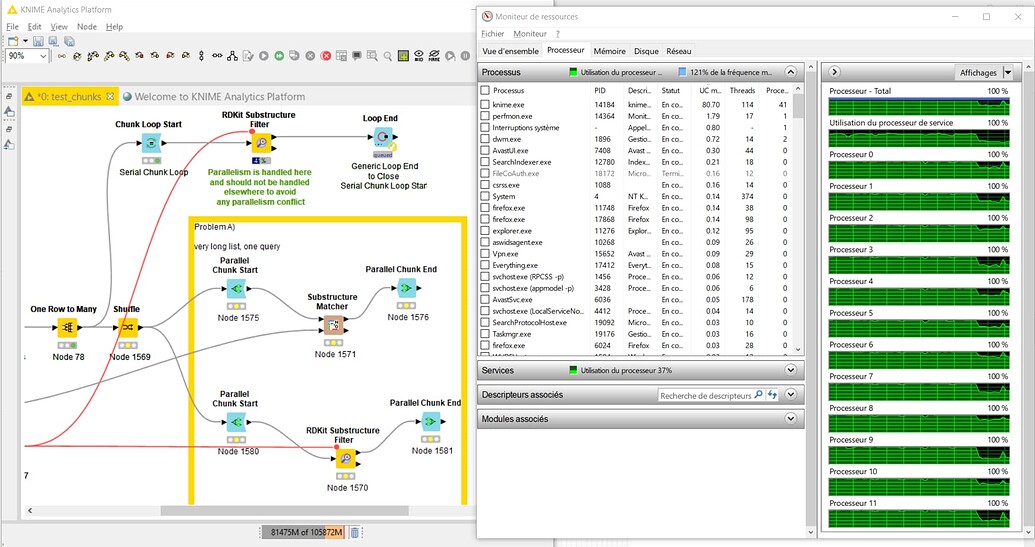Open the New workflow dropdown arrow
This screenshot has width=1035, height=547.
click(25, 41)
